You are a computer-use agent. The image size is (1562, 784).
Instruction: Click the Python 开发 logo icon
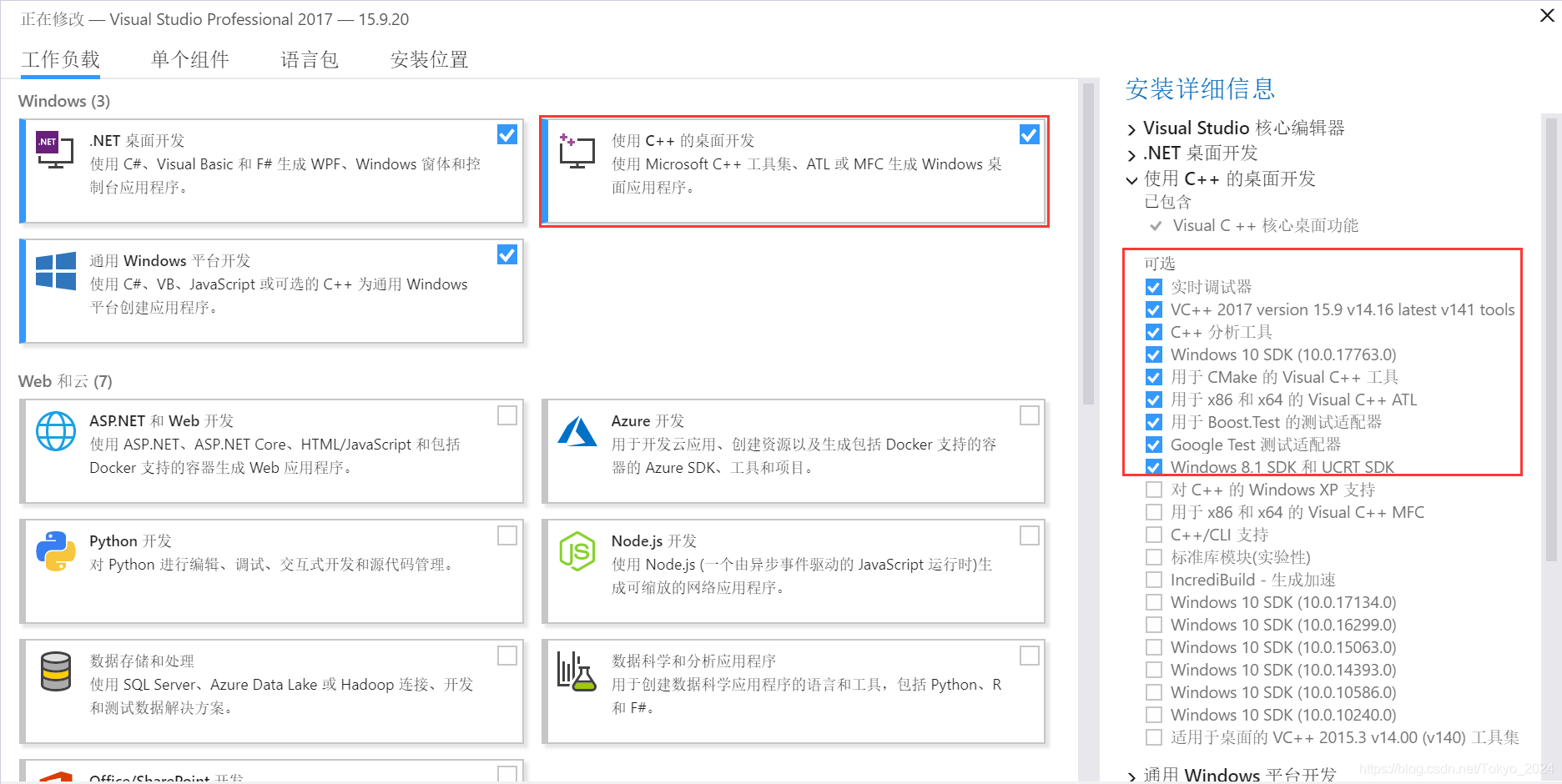pos(56,551)
